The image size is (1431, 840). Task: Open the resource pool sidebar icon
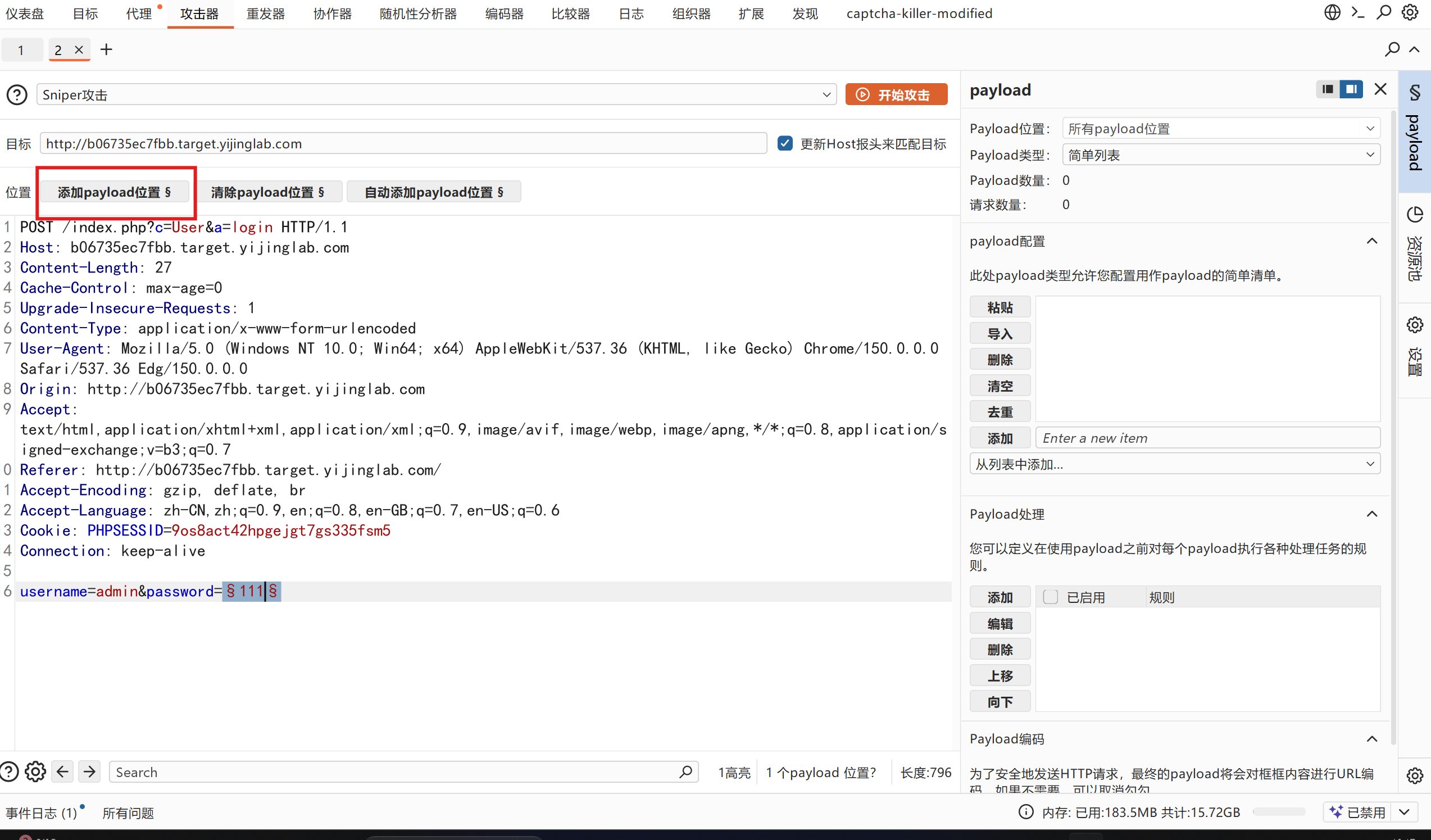[x=1415, y=215]
